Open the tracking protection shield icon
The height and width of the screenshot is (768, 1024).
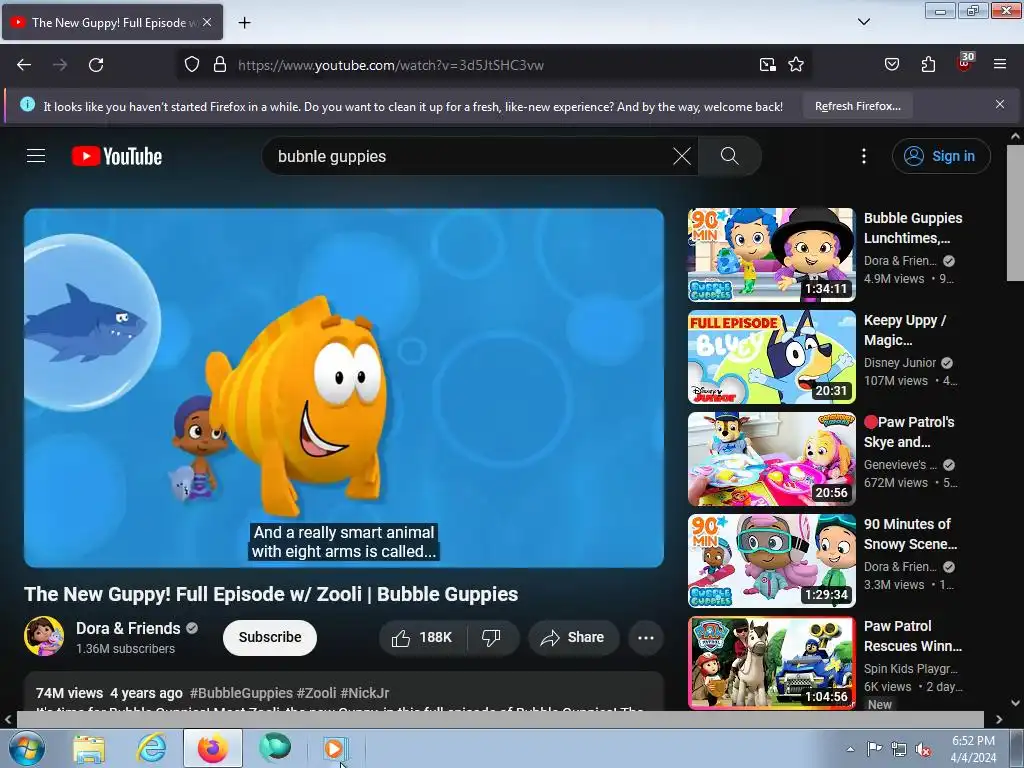(x=191, y=65)
